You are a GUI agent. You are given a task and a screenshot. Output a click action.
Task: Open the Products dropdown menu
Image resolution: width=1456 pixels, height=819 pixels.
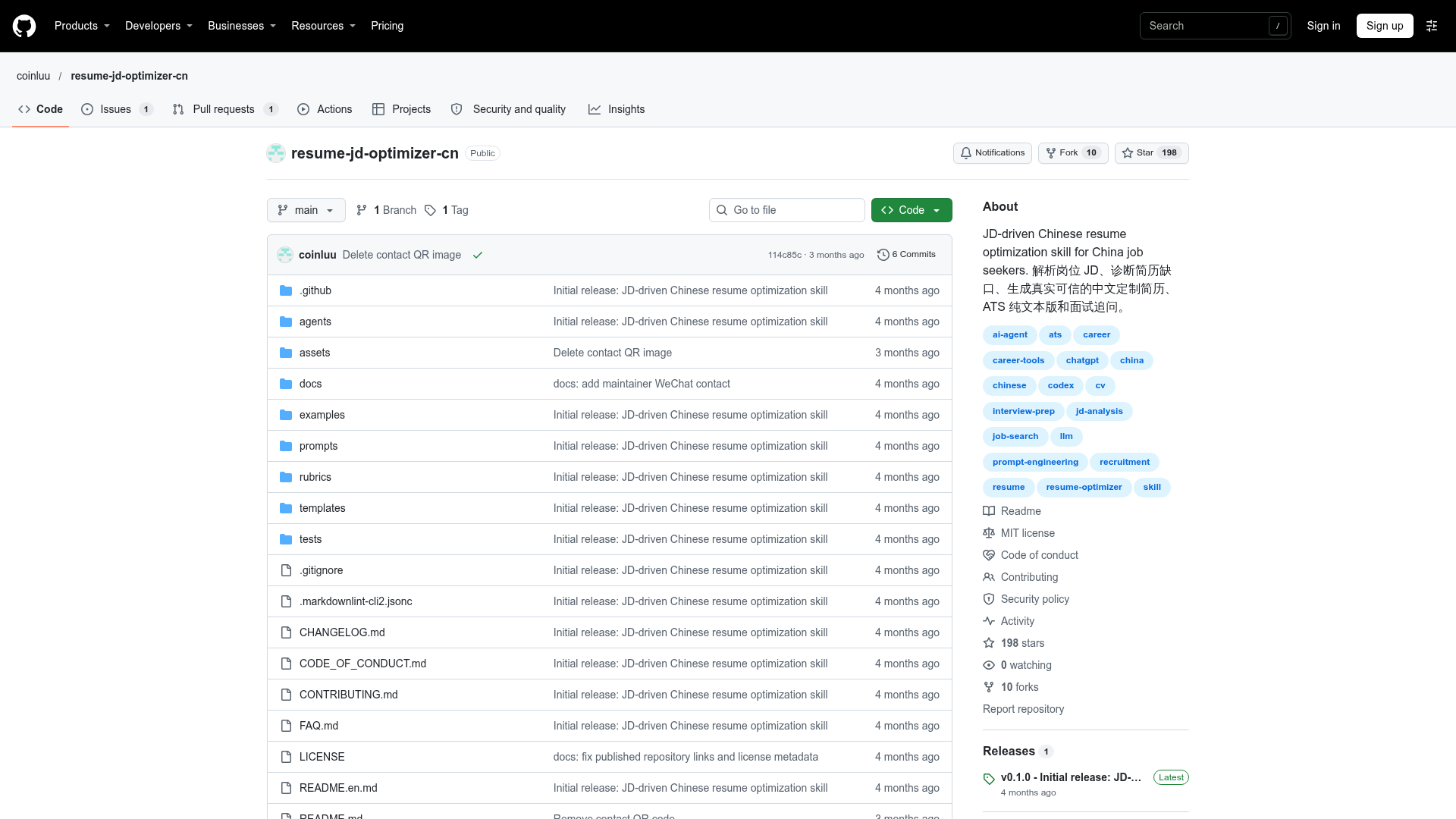pos(82,26)
